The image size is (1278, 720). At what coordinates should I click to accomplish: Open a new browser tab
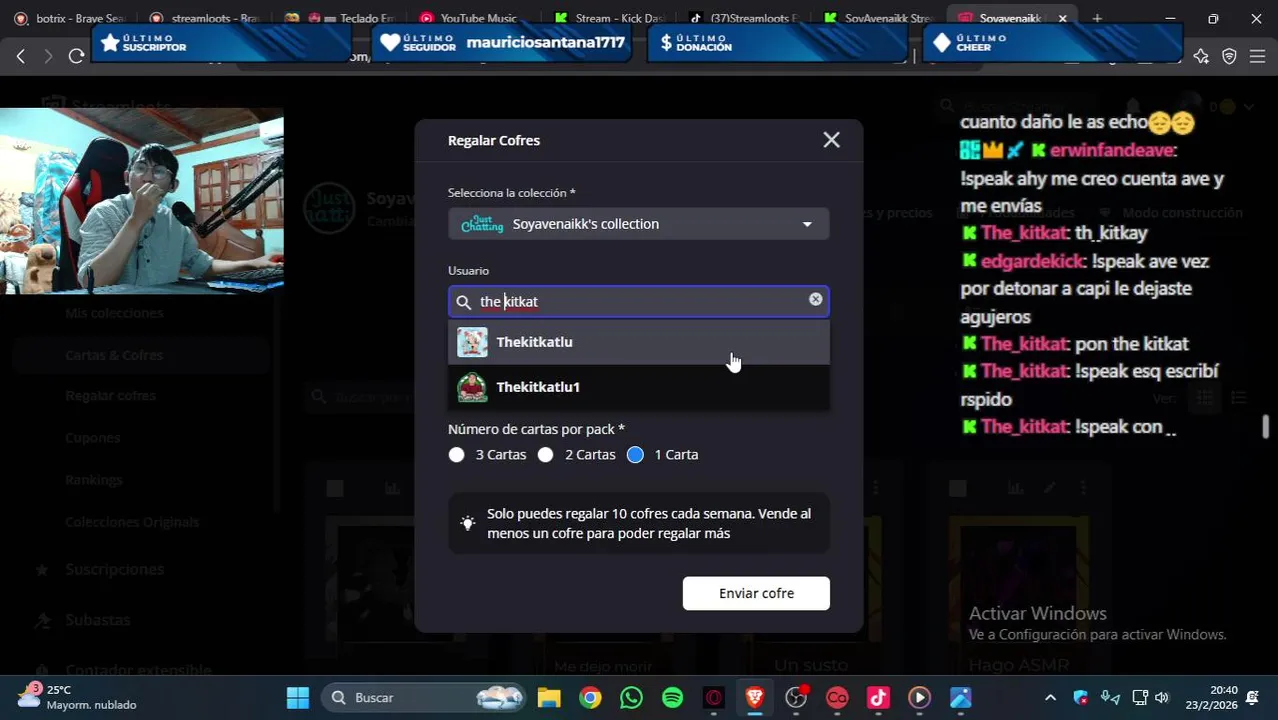coord(1097,18)
